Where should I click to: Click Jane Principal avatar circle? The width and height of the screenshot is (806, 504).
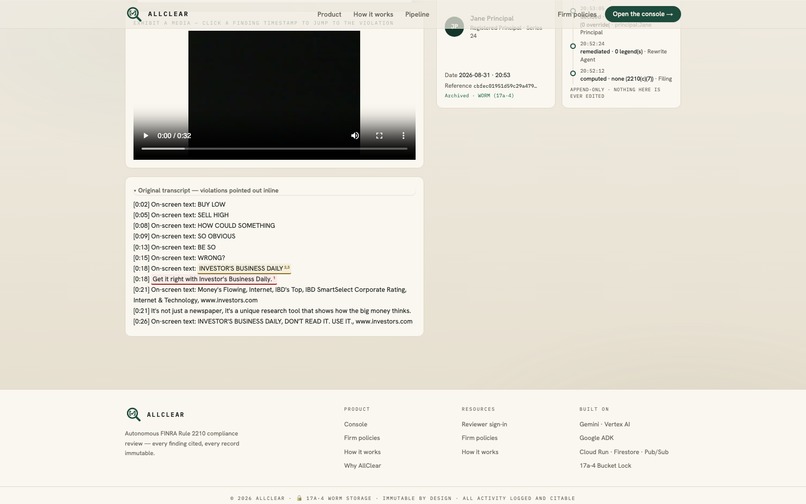coord(454,27)
